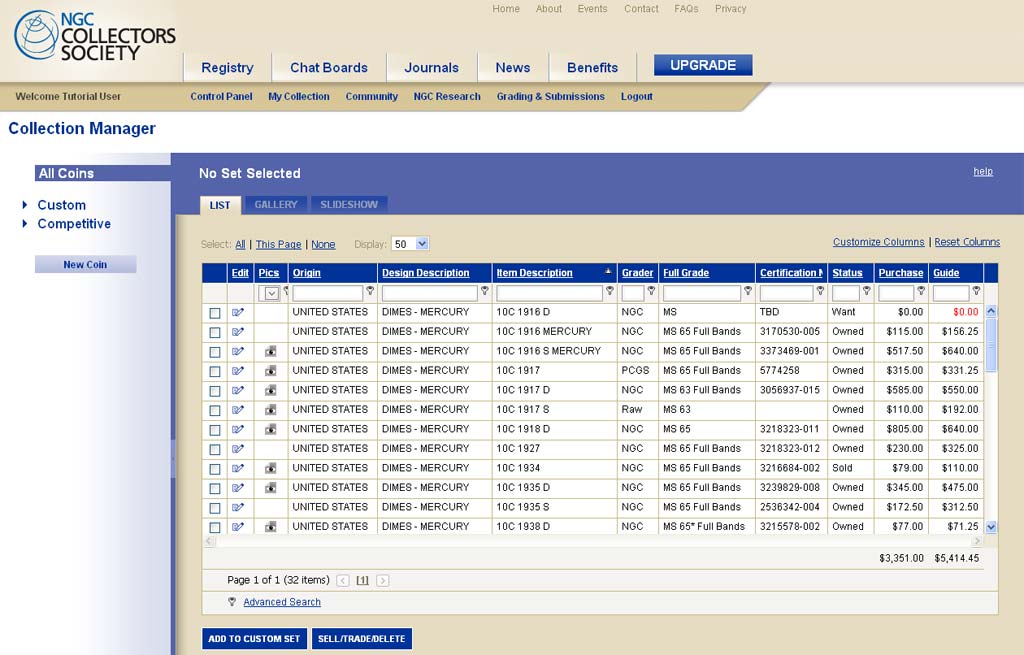
Task: View picture icon for 10C 1917 D
Action: tap(270, 391)
